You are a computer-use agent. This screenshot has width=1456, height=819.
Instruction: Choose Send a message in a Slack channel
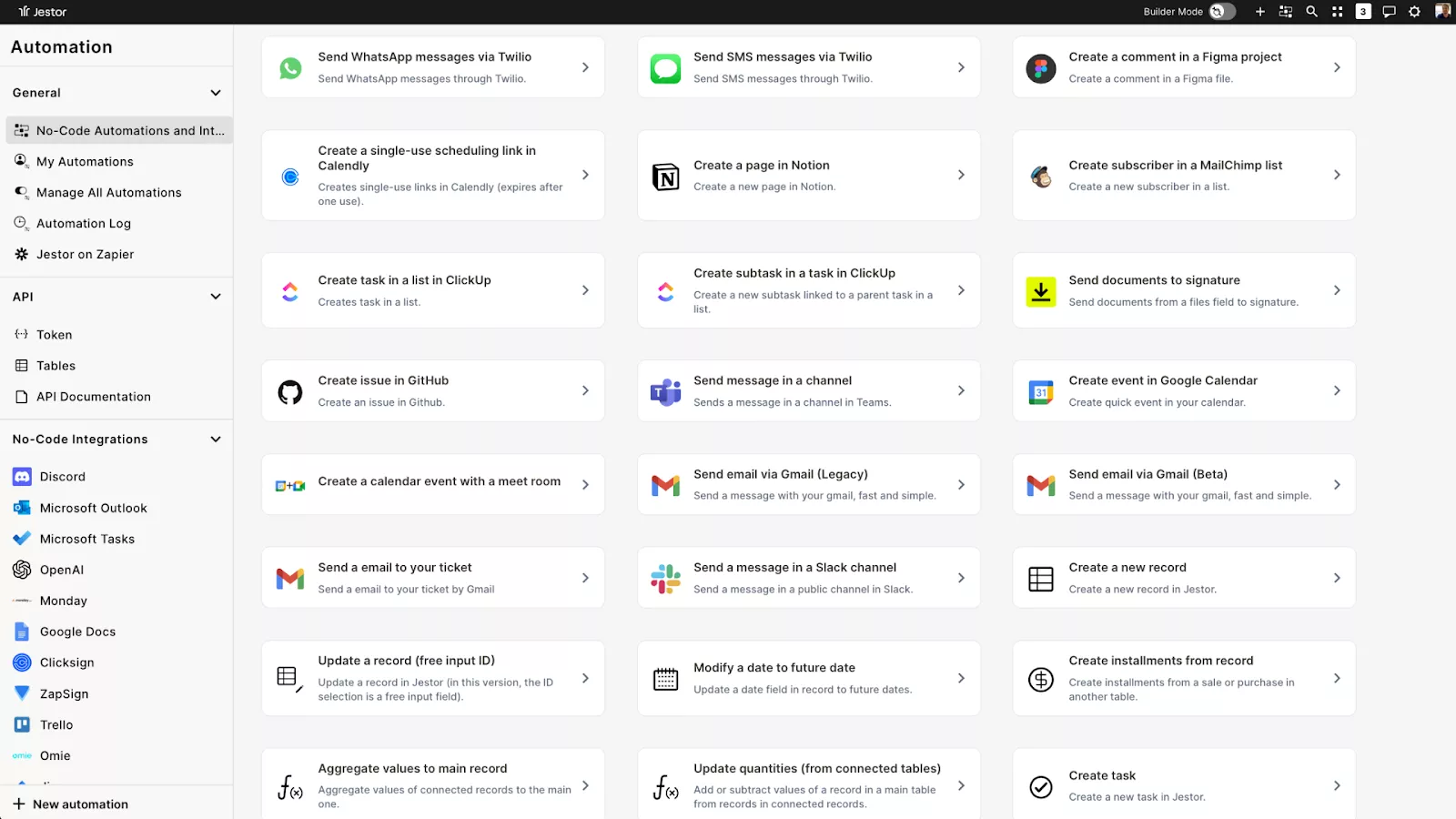pyautogui.click(x=808, y=578)
